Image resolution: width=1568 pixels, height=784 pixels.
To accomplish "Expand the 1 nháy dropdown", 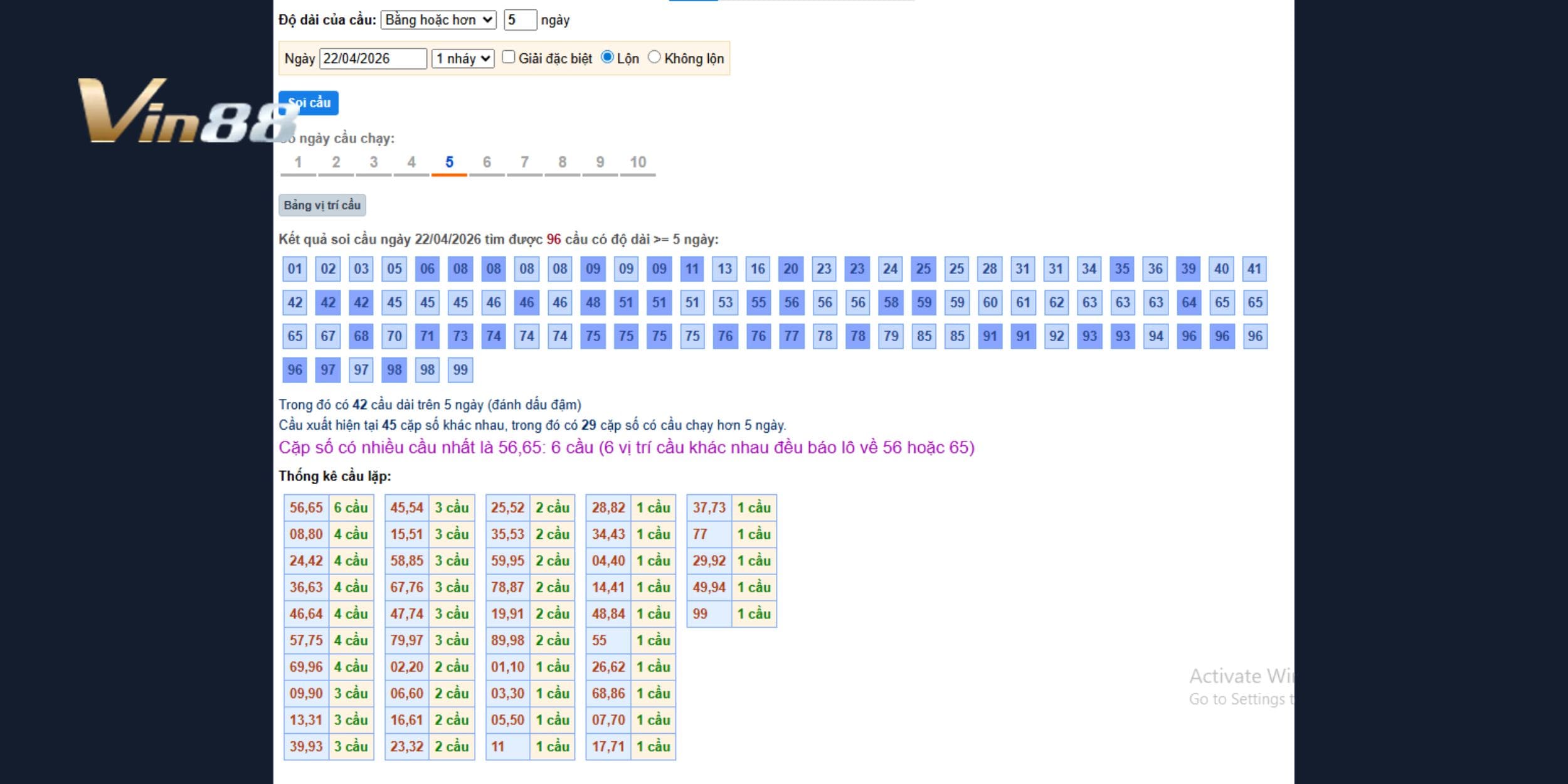I will (463, 59).
